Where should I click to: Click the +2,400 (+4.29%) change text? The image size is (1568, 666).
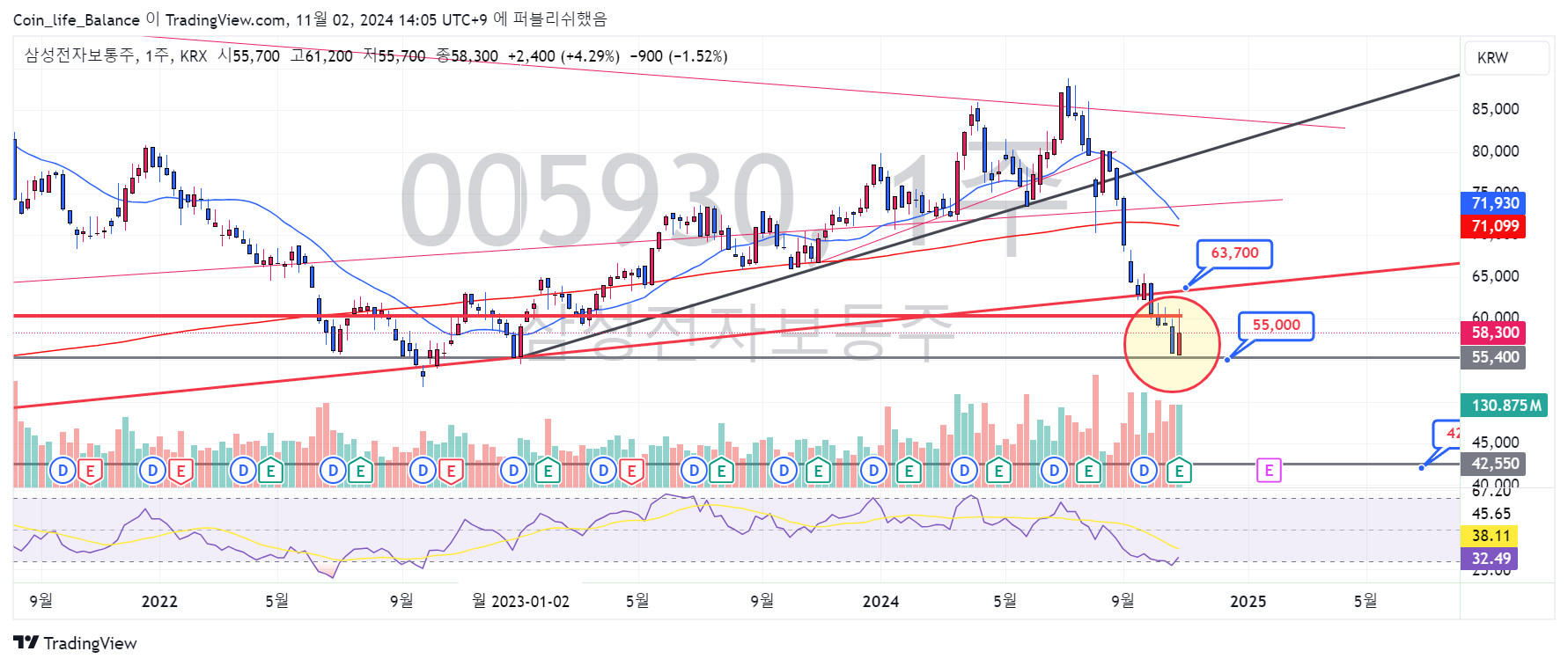(563, 56)
